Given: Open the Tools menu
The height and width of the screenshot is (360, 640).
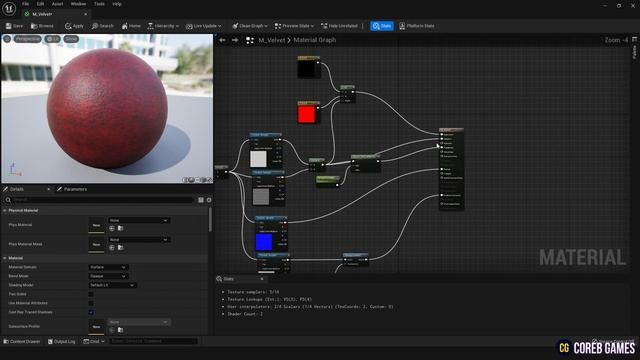Looking at the screenshot, I should click(x=99, y=4).
